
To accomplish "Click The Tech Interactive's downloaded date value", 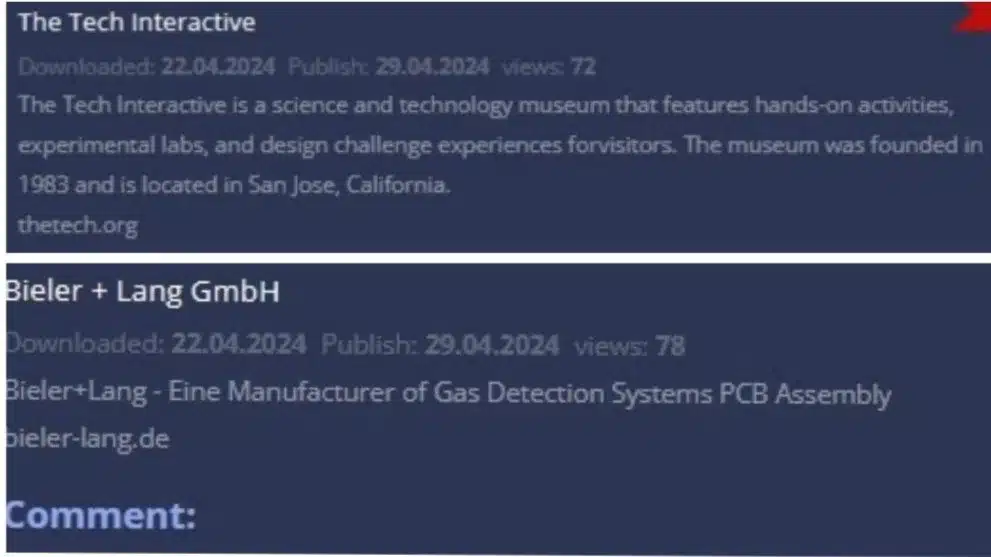I will 217,68.
